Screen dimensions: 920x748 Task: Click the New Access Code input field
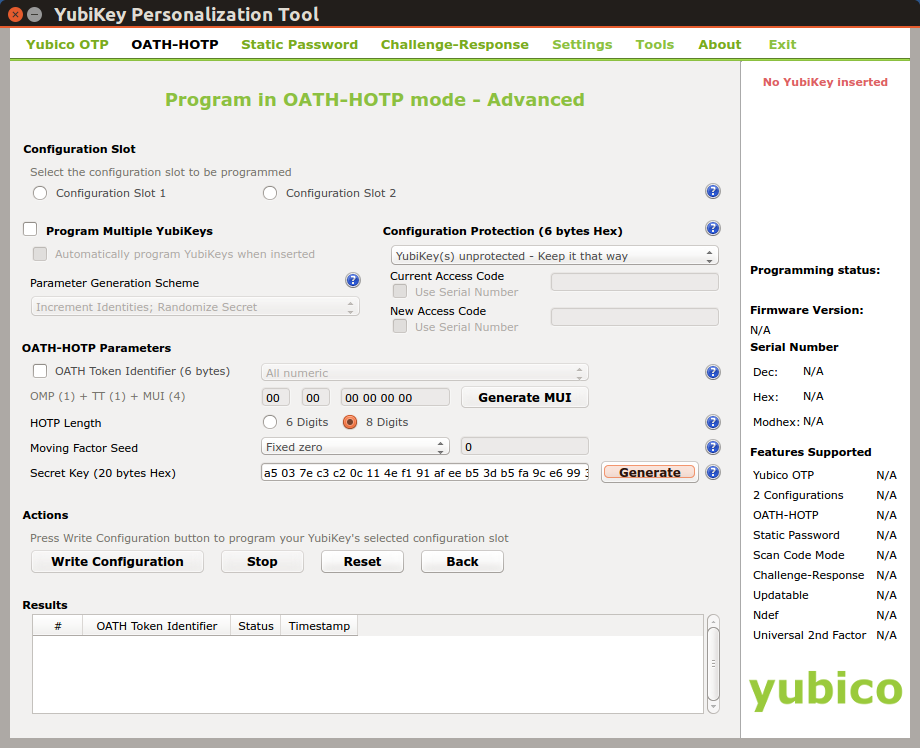coord(635,317)
